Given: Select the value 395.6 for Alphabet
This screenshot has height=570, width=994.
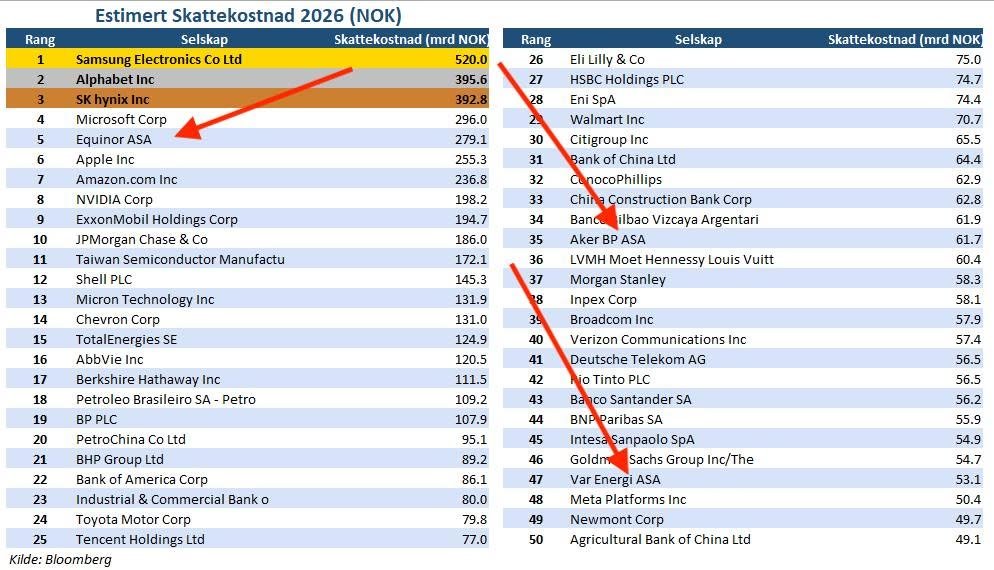Looking at the screenshot, I should pos(471,79).
